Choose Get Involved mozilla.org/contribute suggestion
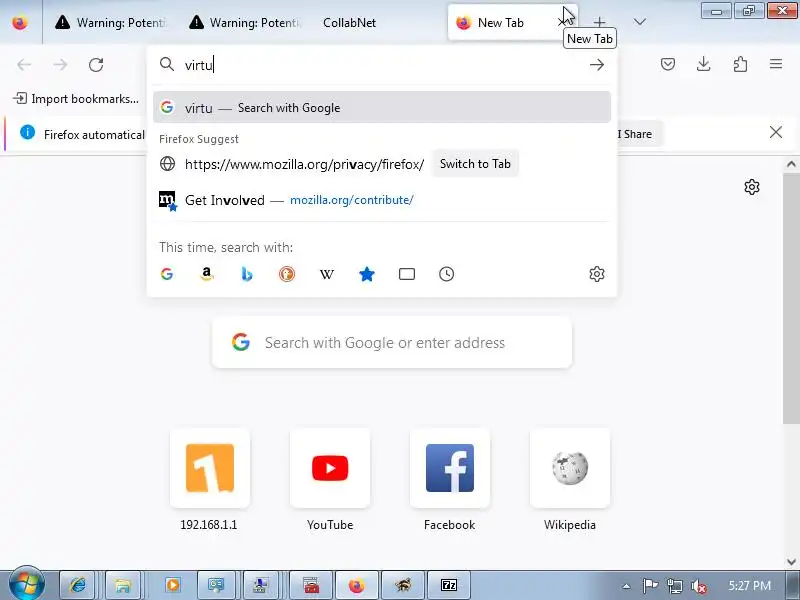Image resolution: width=800 pixels, height=600 pixels. pyautogui.click(x=382, y=200)
